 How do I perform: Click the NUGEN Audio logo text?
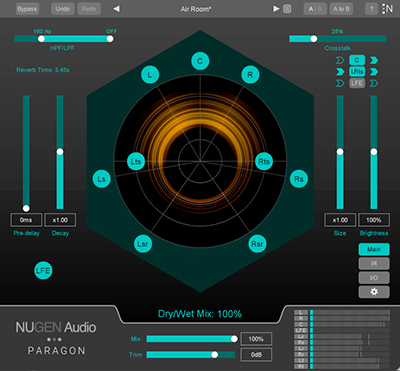(56, 327)
